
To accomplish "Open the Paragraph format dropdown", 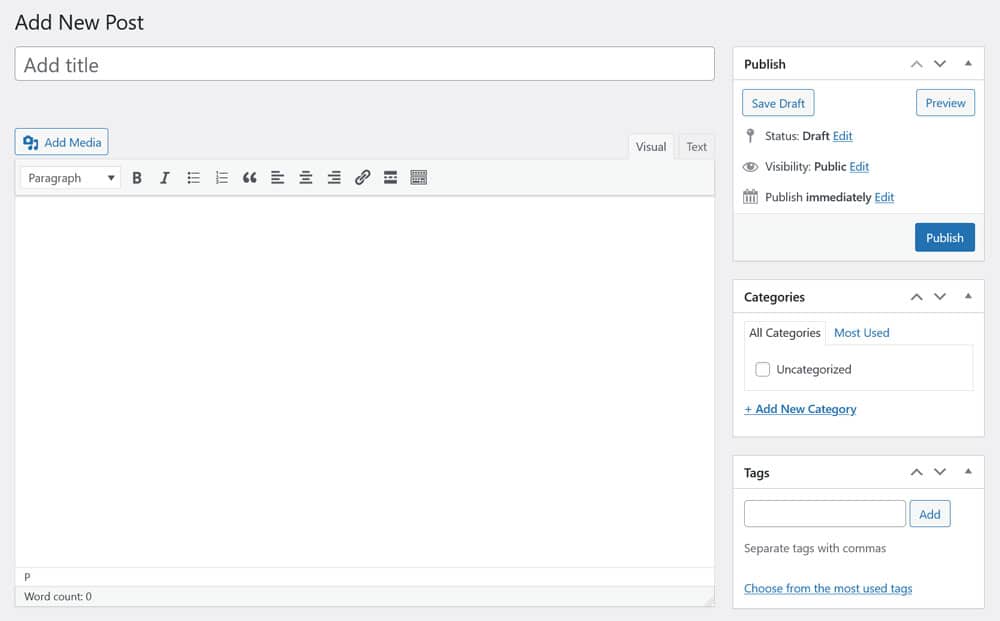I will (70, 178).
